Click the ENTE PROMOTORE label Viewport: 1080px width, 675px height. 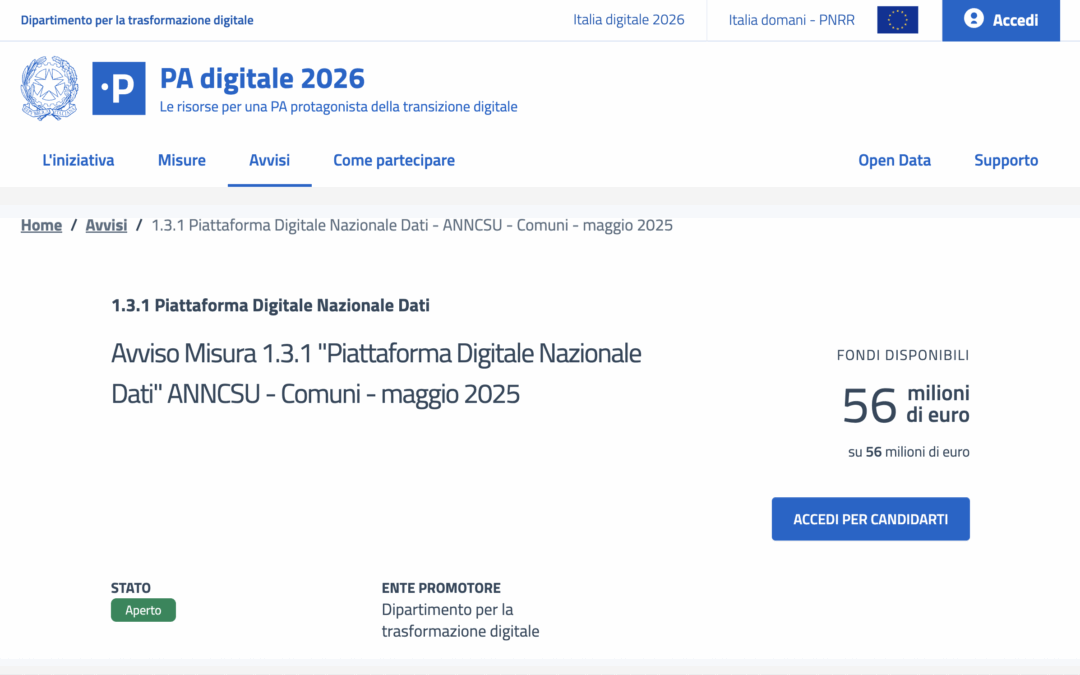[x=441, y=588]
